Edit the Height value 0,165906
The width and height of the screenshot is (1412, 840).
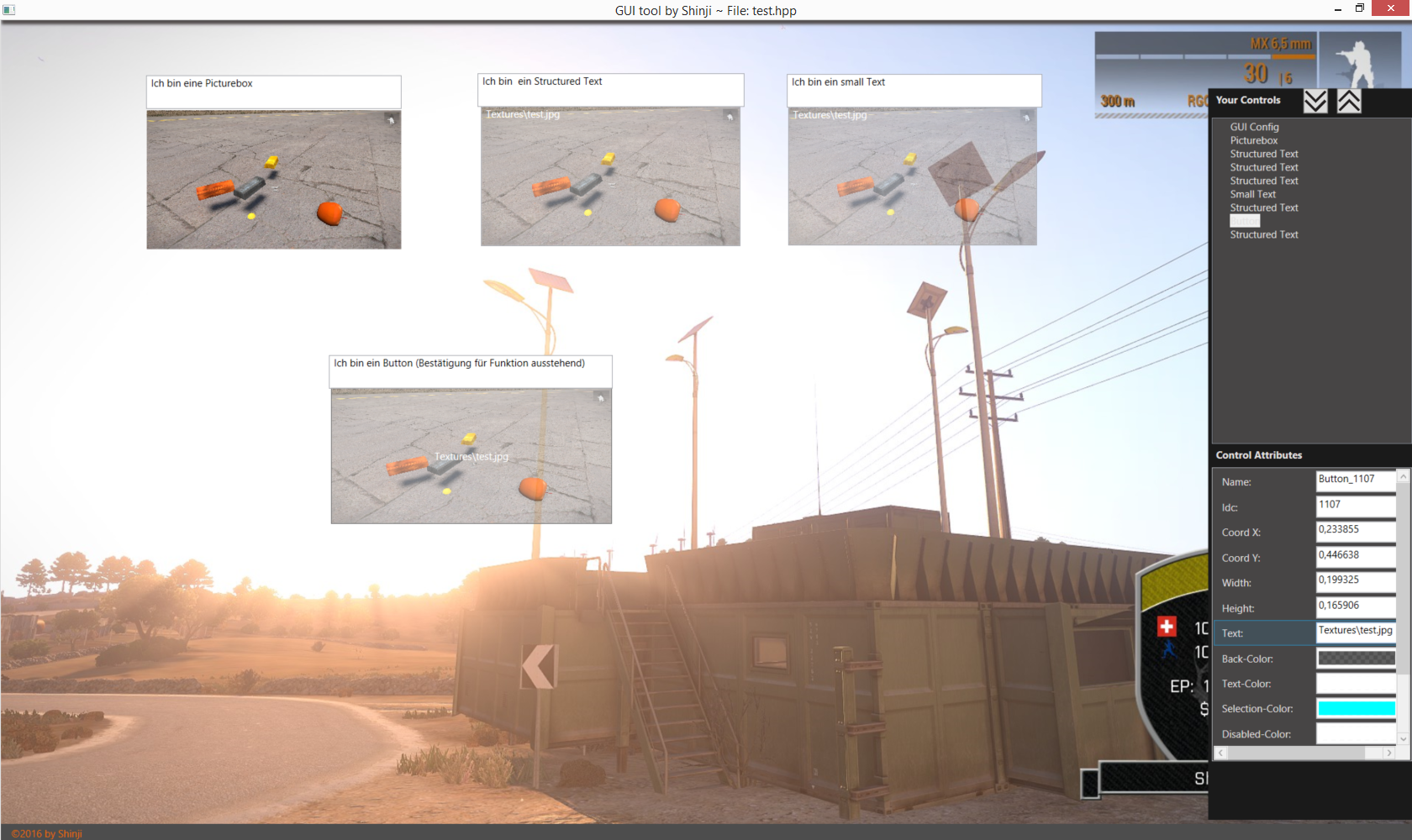pos(1356,606)
